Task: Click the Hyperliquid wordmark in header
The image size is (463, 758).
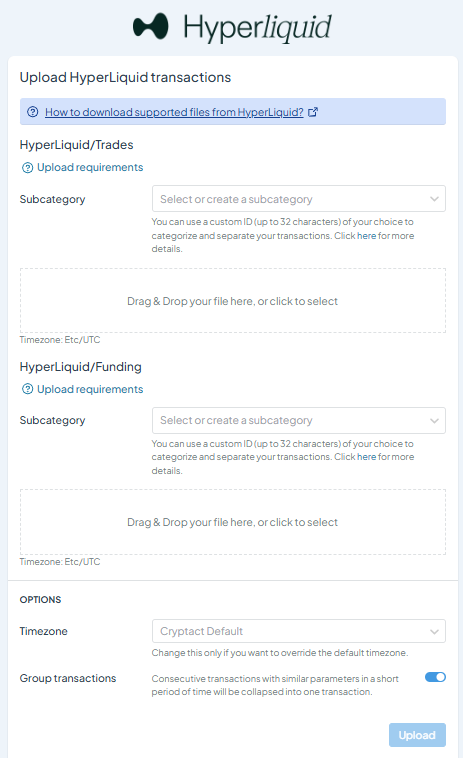Action: click(x=257, y=27)
